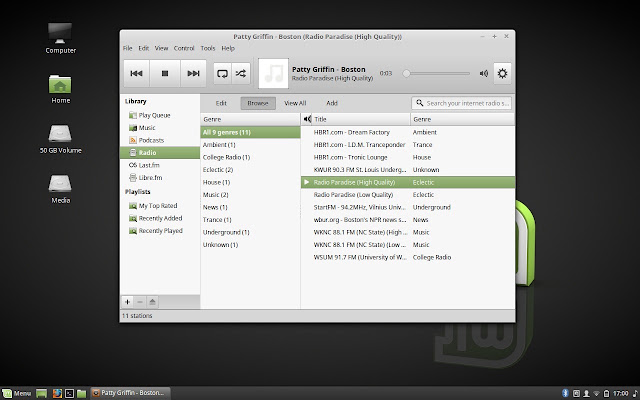The width and height of the screenshot is (640, 400).
Task: Toggle shuffle mode
Action: [x=241, y=73]
